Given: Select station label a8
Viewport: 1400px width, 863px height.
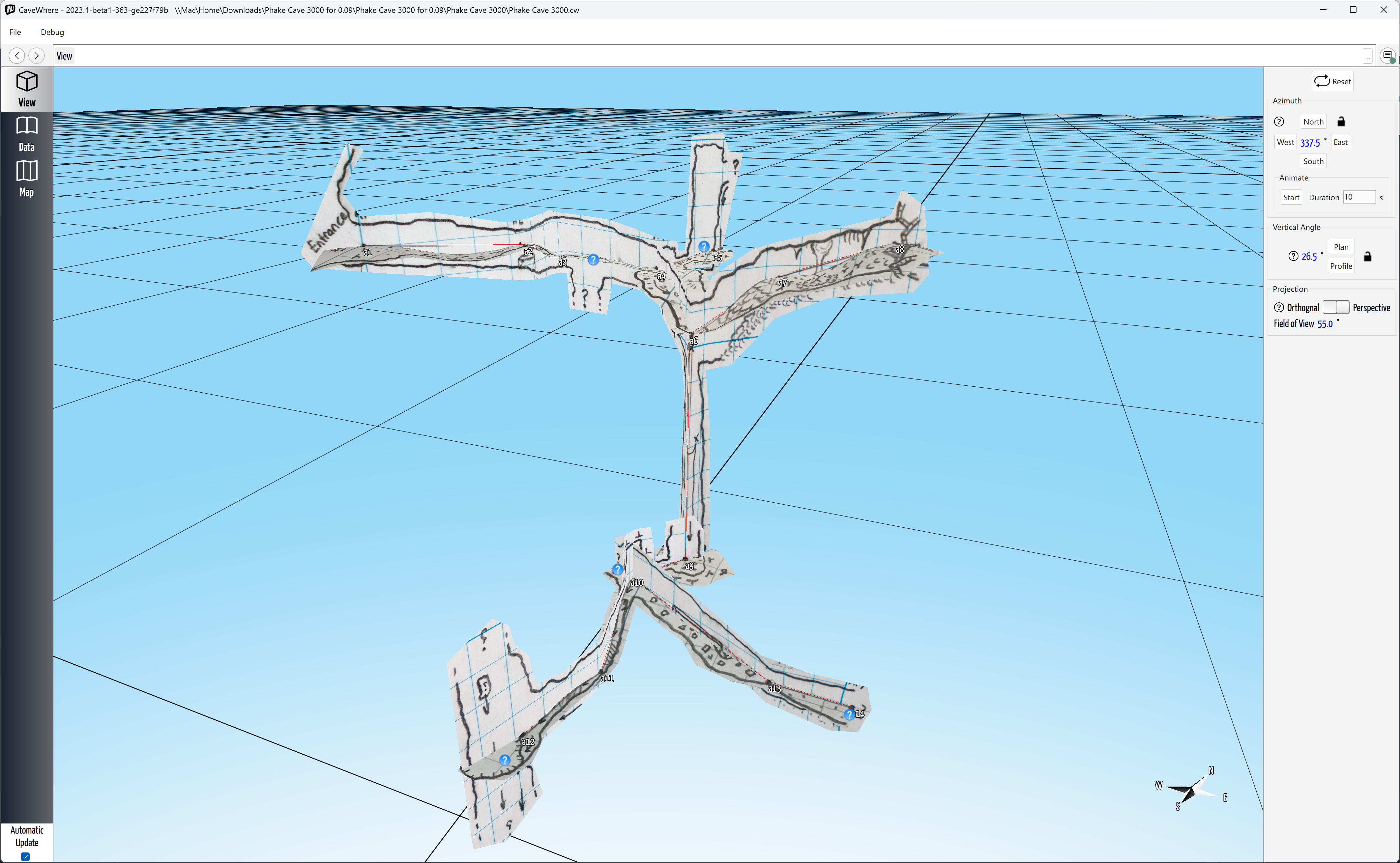Looking at the screenshot, I should pos(900,249).
